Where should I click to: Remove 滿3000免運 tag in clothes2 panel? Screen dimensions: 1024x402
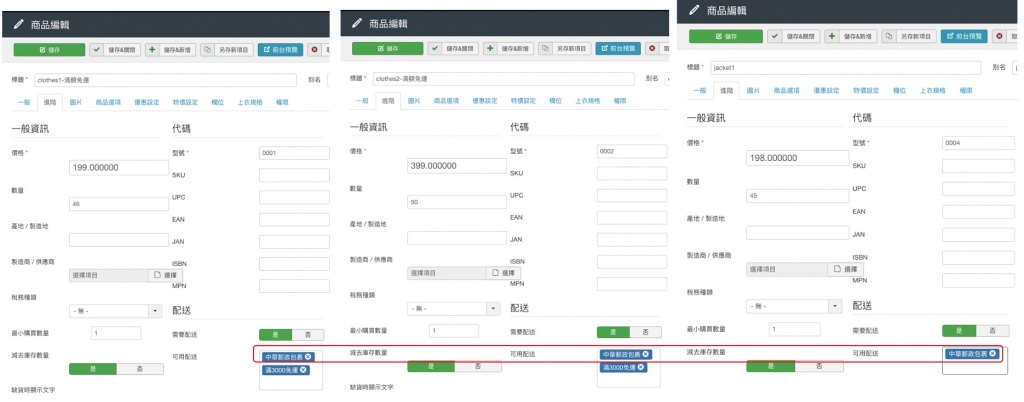[x=643, y=367]
